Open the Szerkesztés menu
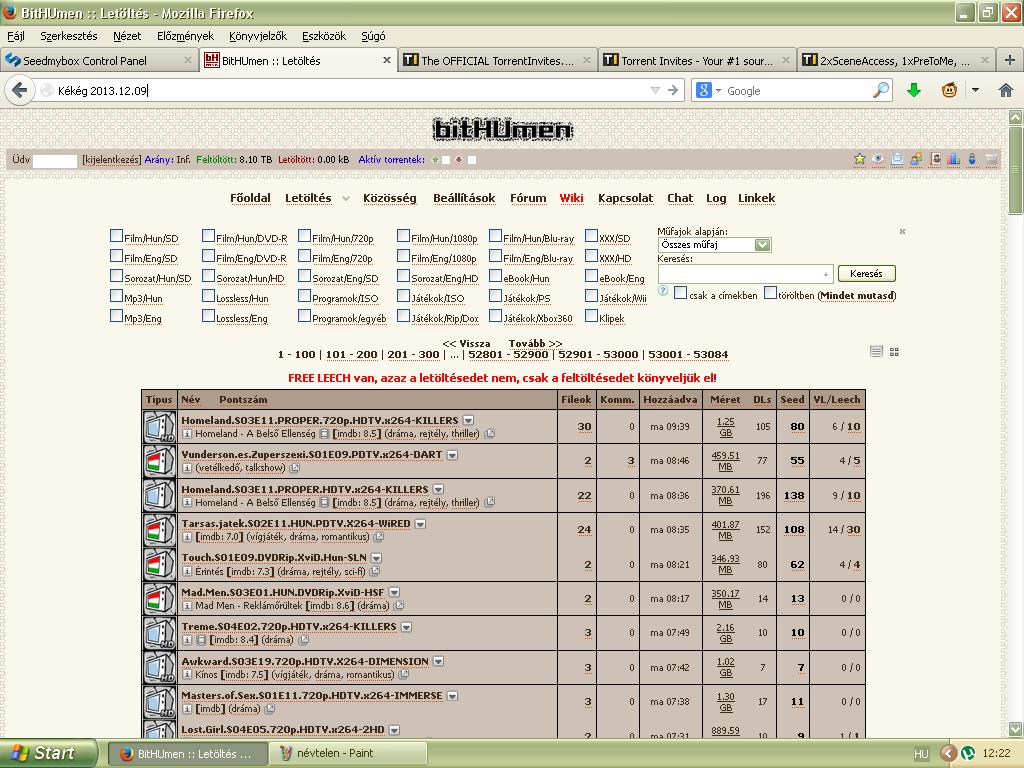1024x768 pixels. (69, 36)
